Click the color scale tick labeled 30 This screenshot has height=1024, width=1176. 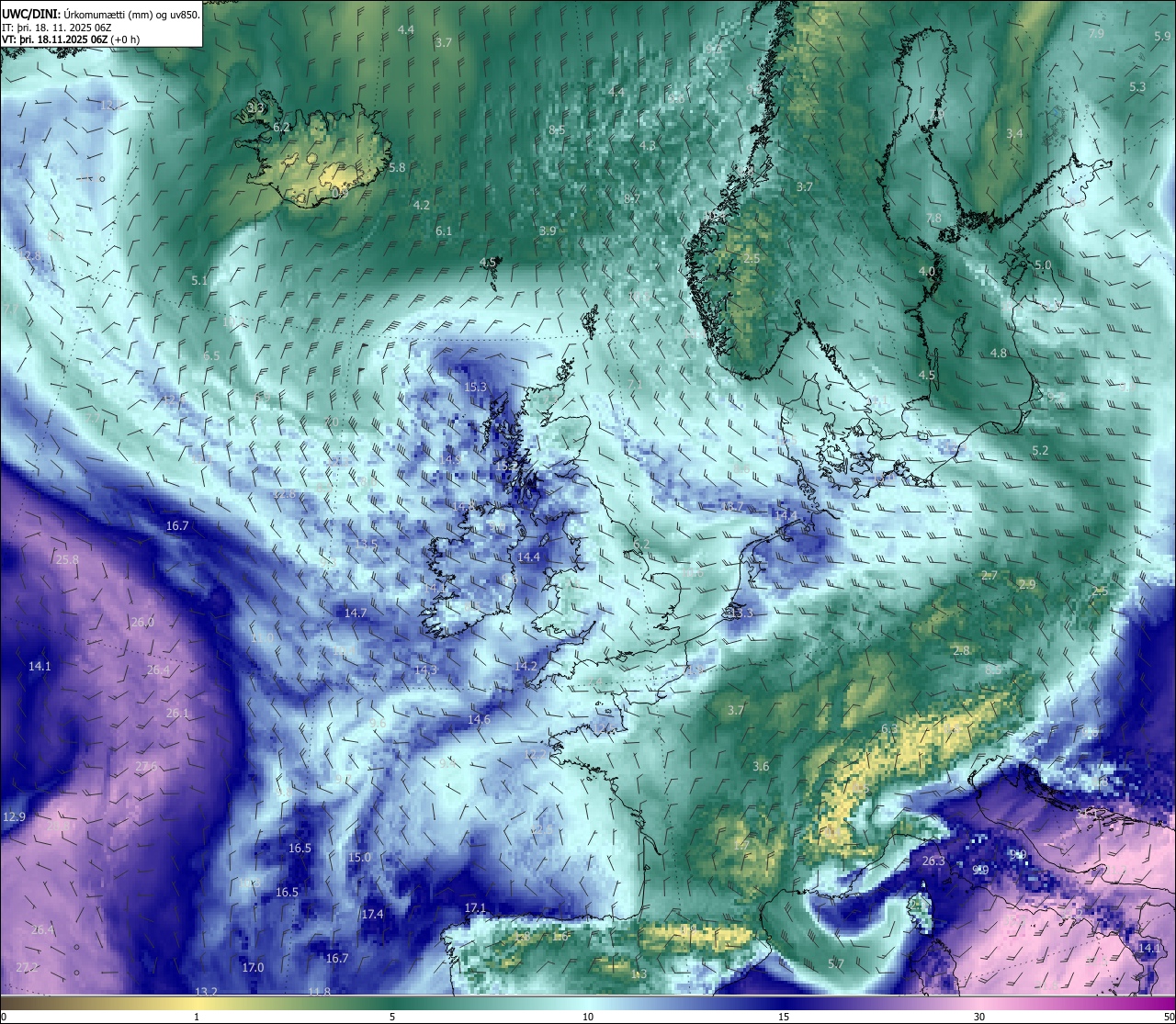point(979,1017)
